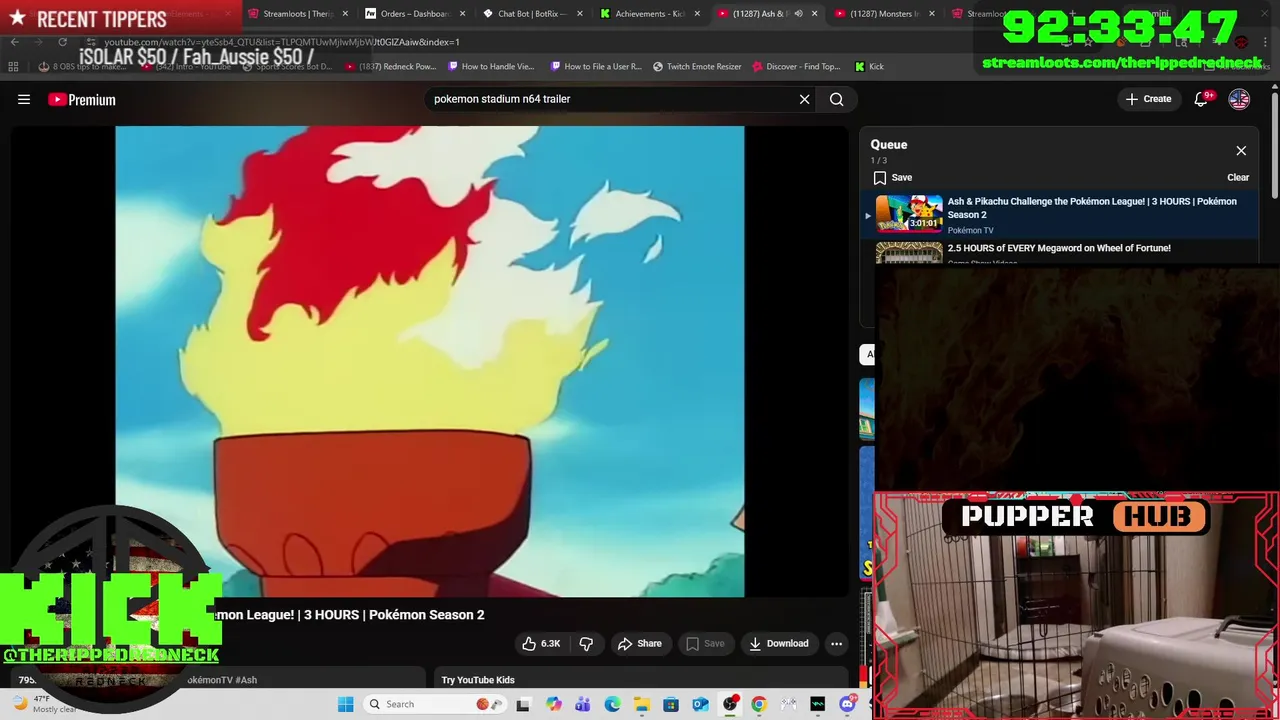
Task: Open How to File a User R... bookmark
Action: (x=596, y=66)
